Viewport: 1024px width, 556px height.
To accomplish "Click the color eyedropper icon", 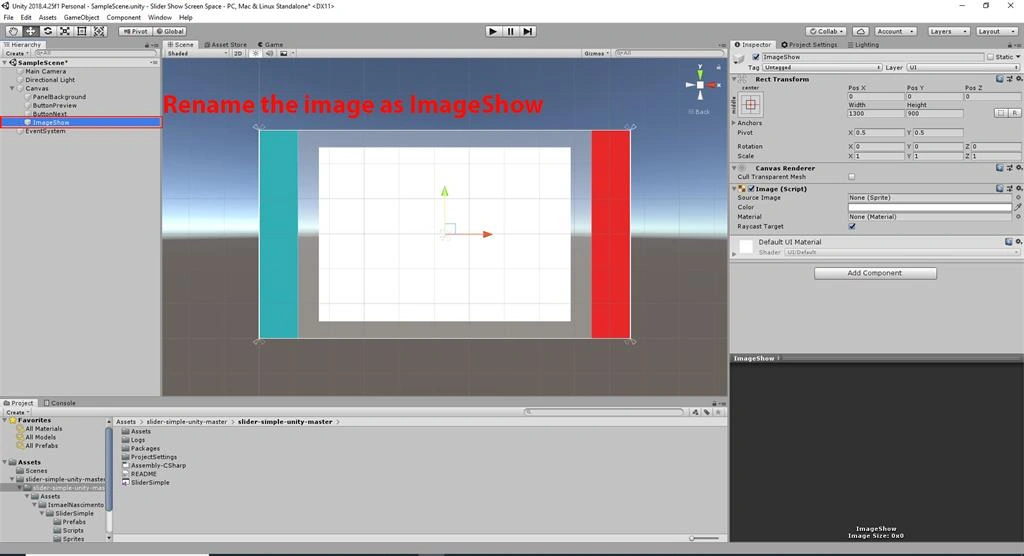I will [x=1018, y=207].
